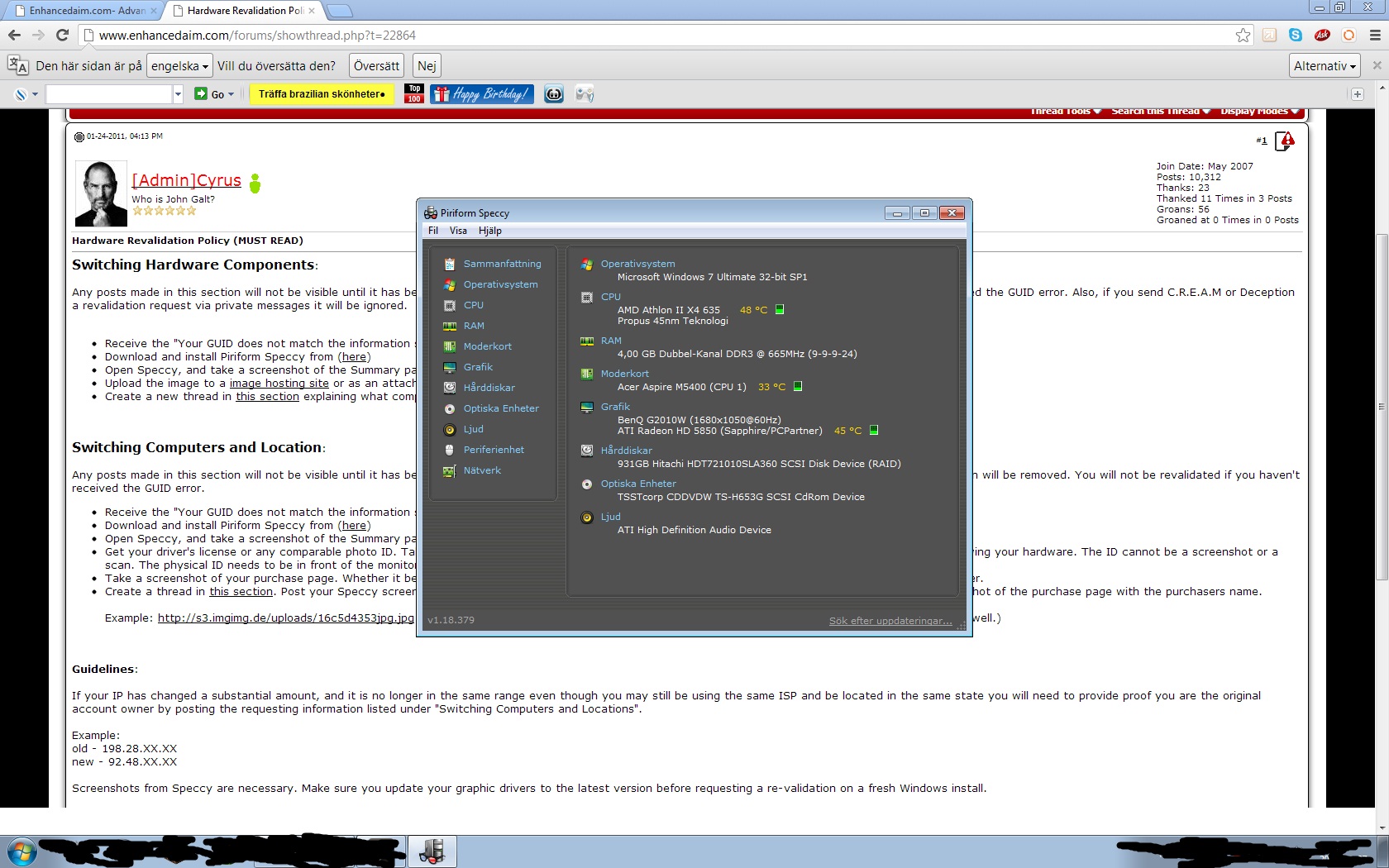Open Periferienhet in the Speccy sidebar

click(494, 450)
